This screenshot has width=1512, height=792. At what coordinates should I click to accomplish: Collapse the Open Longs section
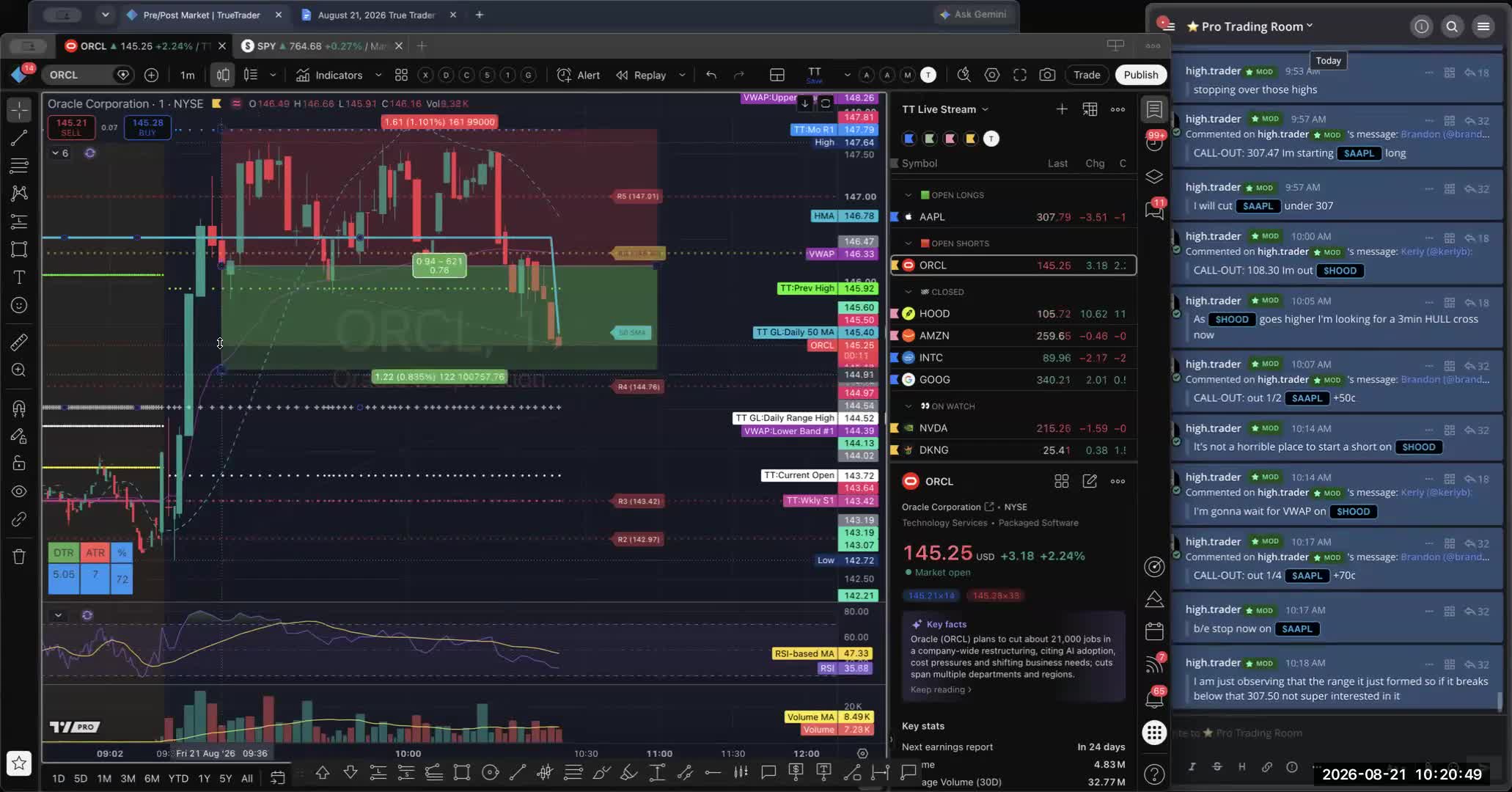click(x=909, y=195)
